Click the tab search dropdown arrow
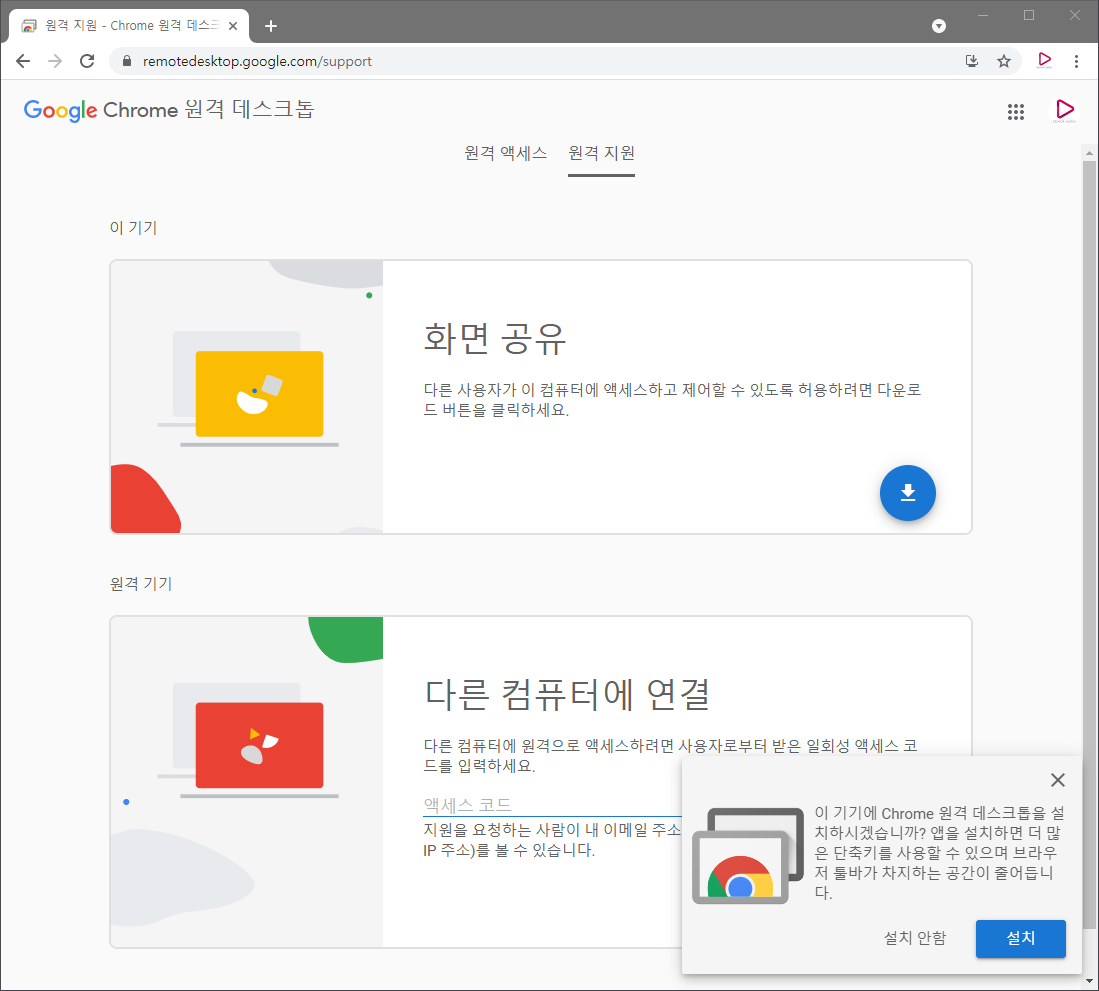 coord(939,26)
